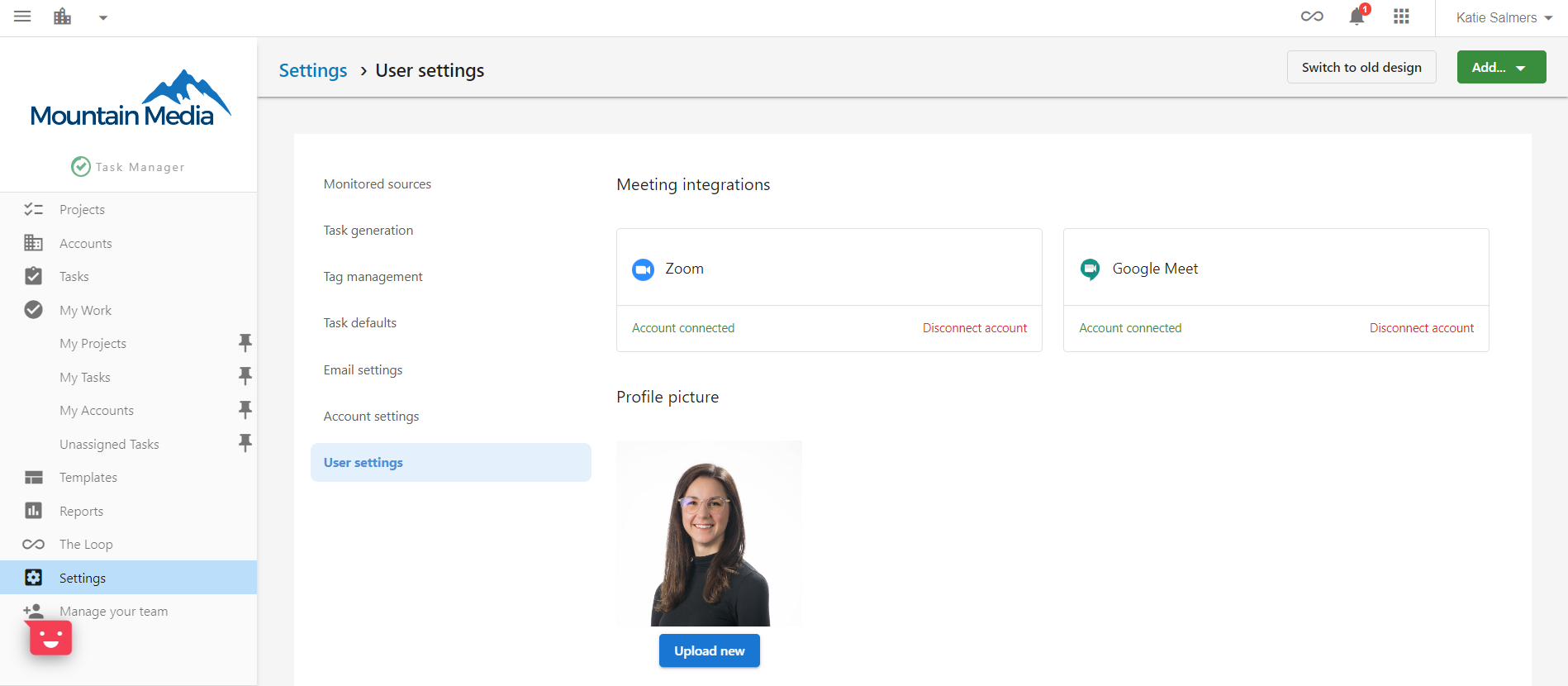
Task: Click Google Meet Account connected status
Action: [x=1130, y=328]
